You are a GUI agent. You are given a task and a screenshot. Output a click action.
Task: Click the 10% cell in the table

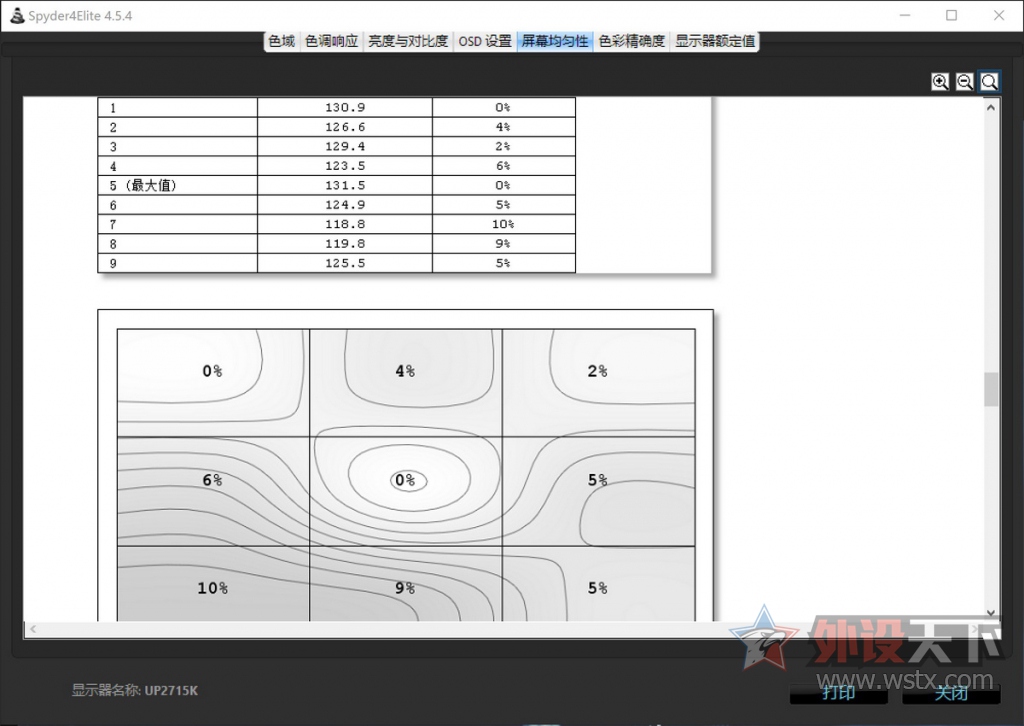coord(503,225)
